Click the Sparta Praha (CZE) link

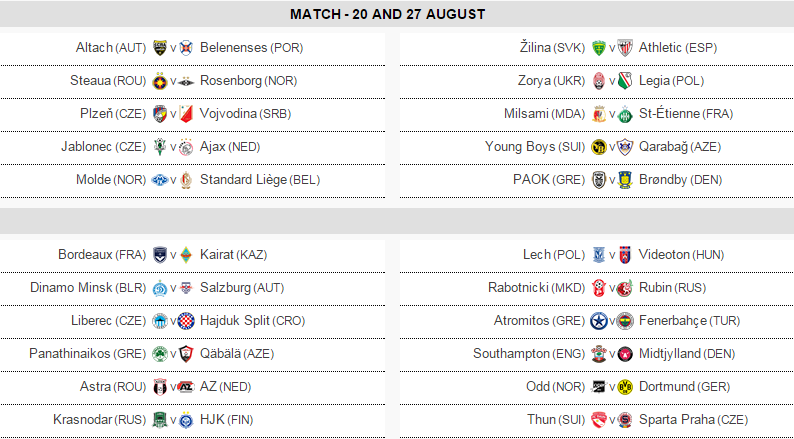pos(686,420)
